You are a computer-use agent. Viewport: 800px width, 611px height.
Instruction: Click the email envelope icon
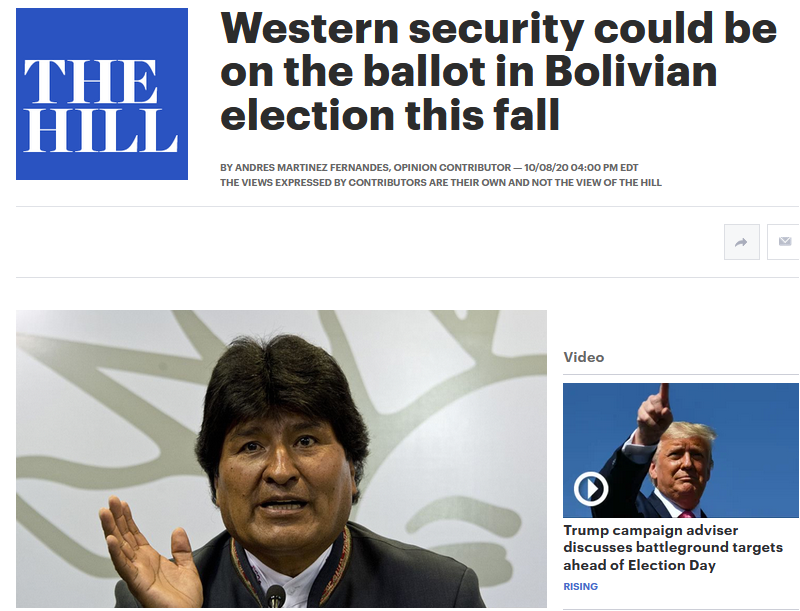pos(785,242)
